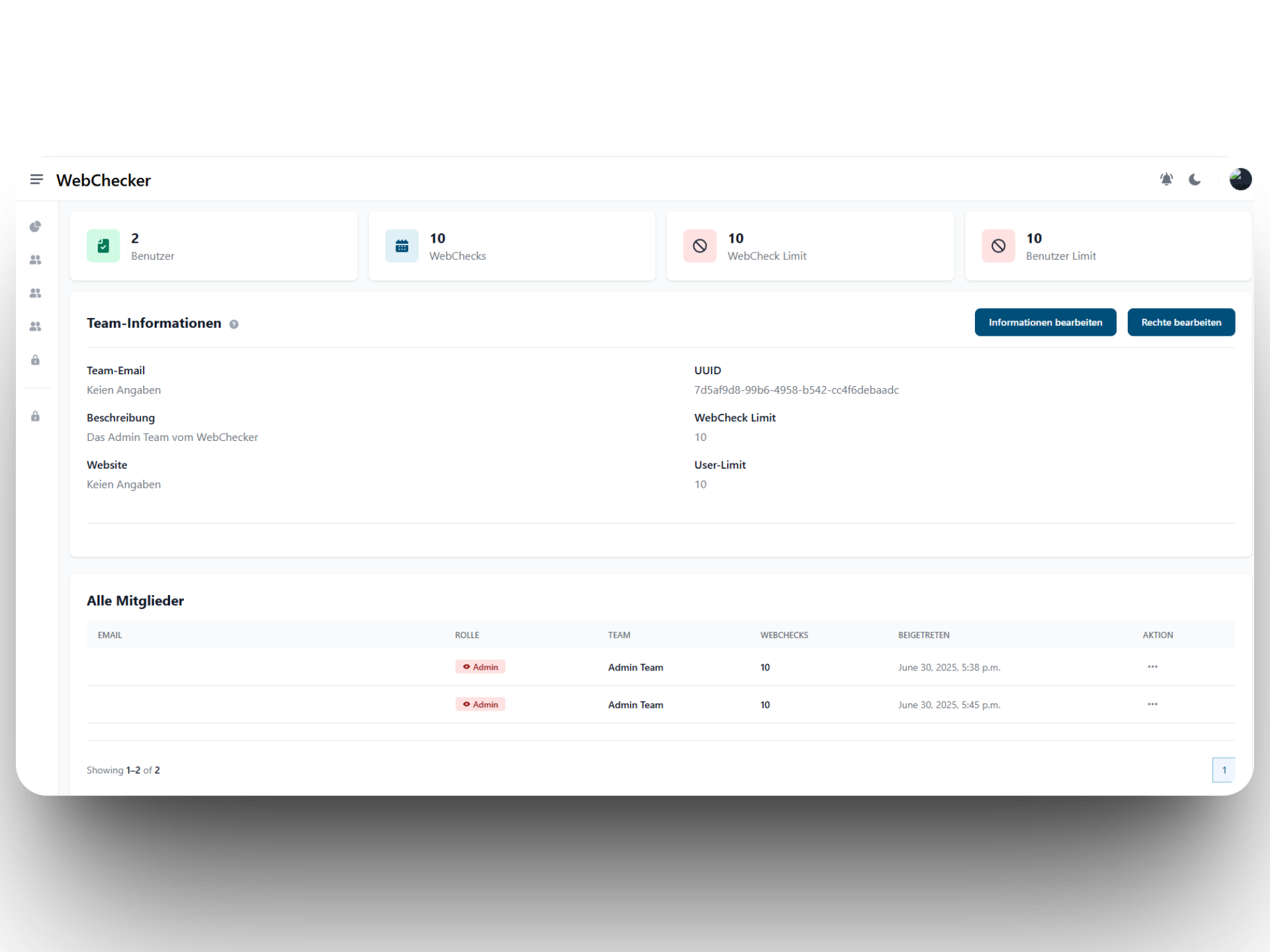Click the Rolle column header
The width and height of the screenshot is (1270, 952).
click(x=467, y=635)
